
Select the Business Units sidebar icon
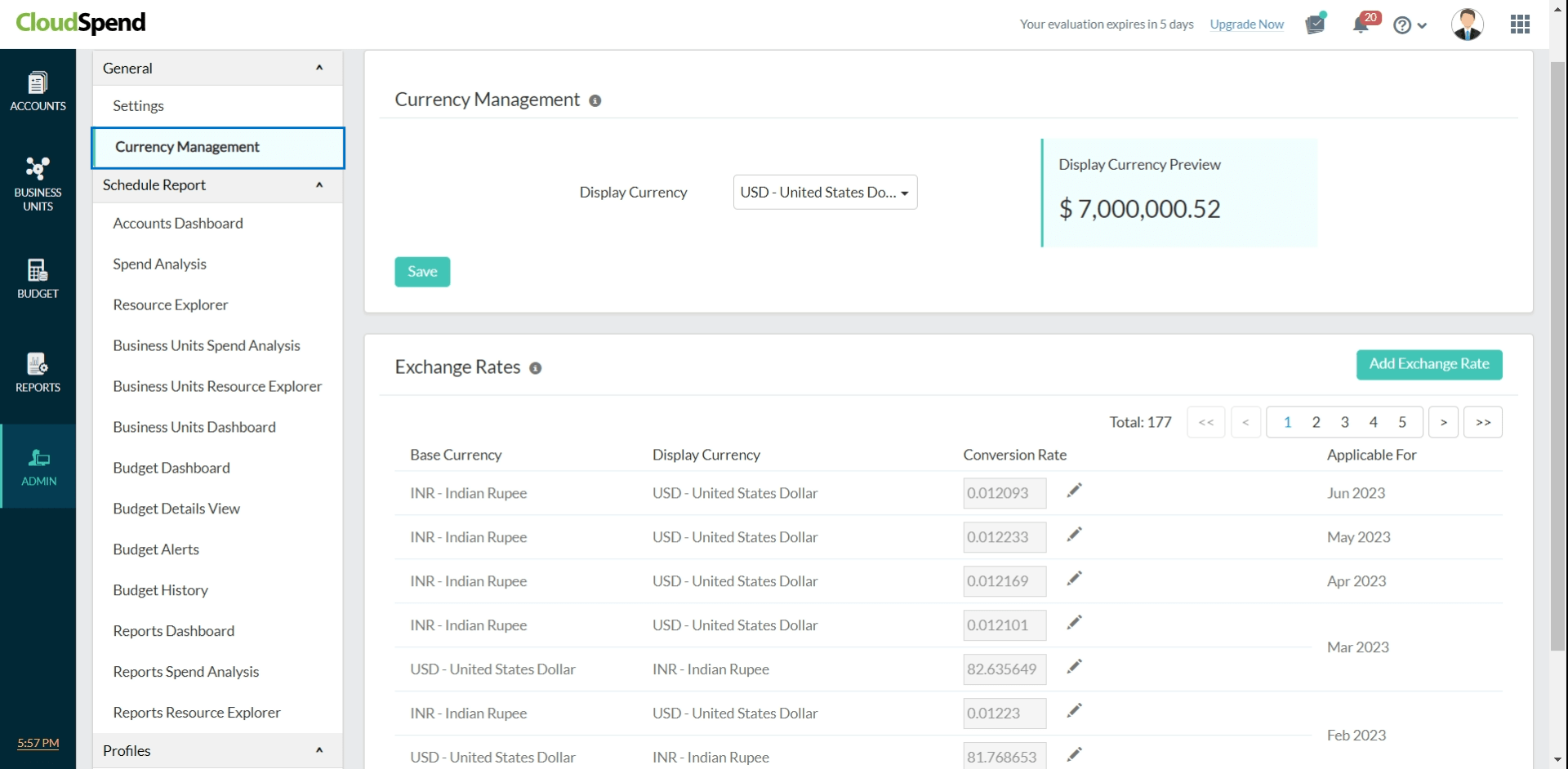pos(38,181)
